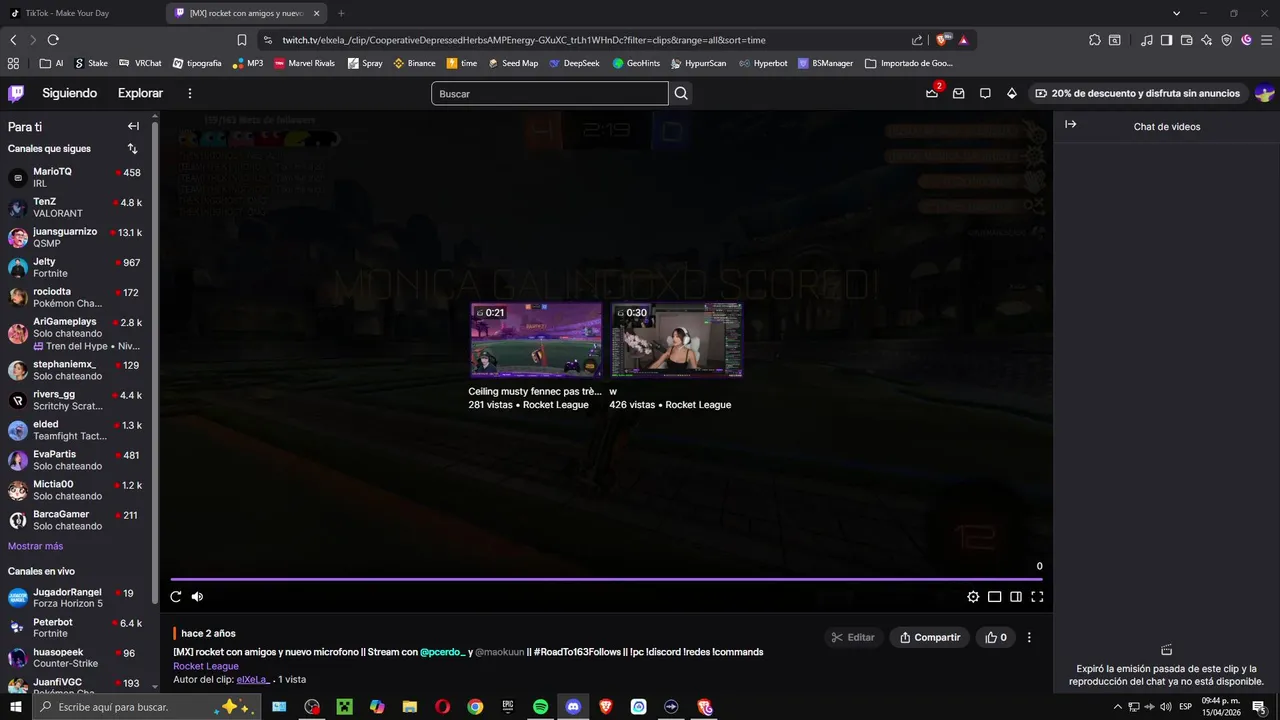1280x720 pixels.
Task: Open Discord from the taskbar
Action: [573, 707]
